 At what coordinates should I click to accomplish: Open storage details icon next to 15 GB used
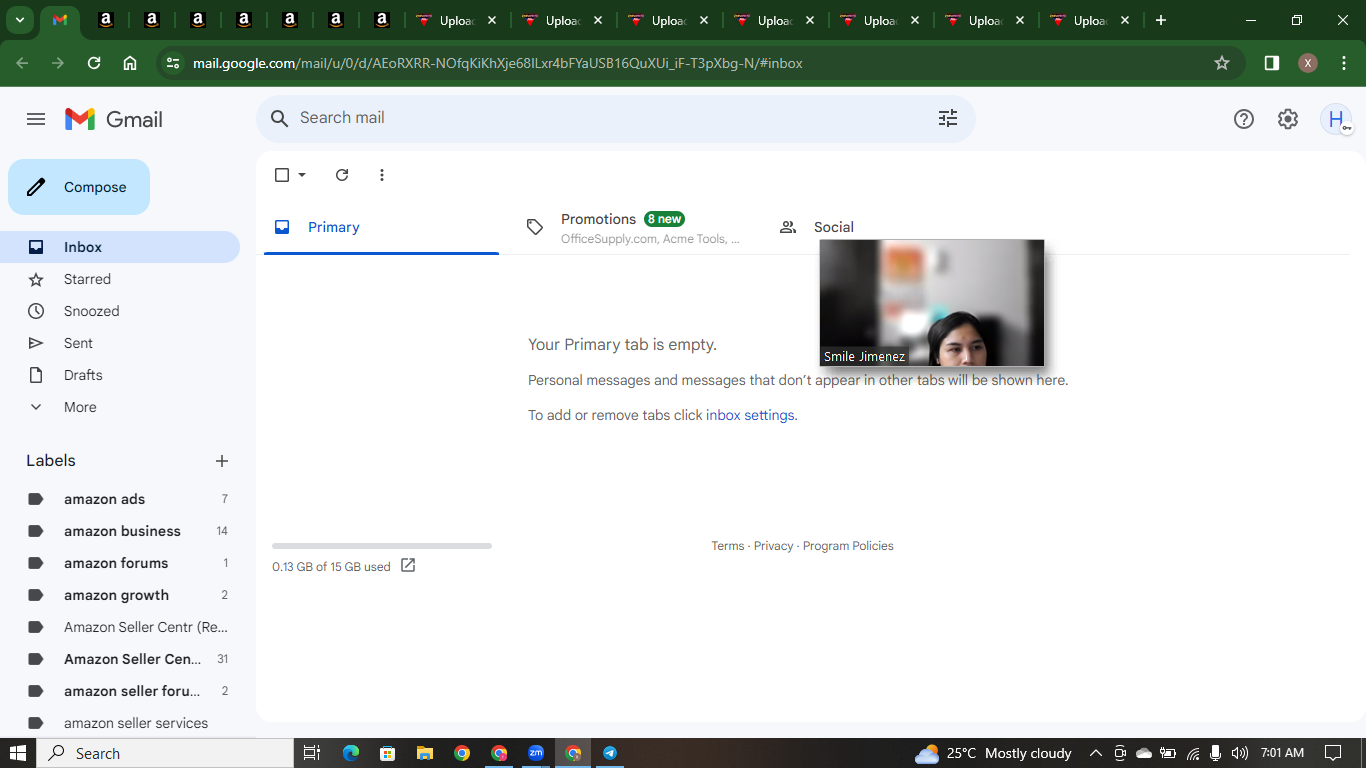(408, 565)
